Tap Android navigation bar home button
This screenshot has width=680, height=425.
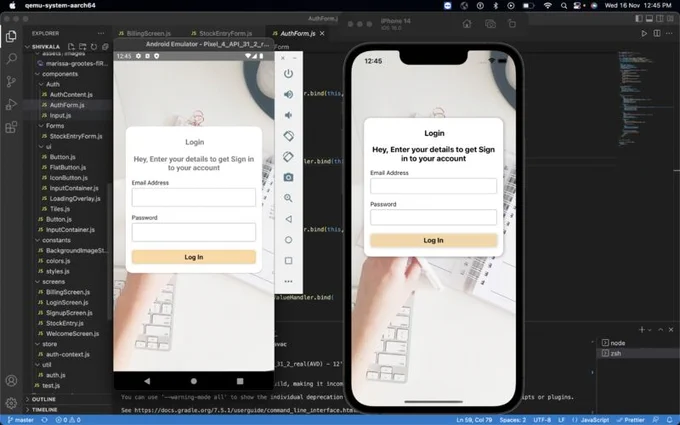click(x=194, y=381)
